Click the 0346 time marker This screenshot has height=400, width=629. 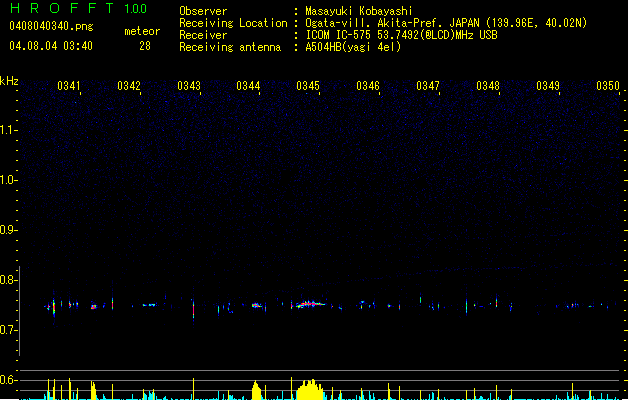(x=368, y=86)
